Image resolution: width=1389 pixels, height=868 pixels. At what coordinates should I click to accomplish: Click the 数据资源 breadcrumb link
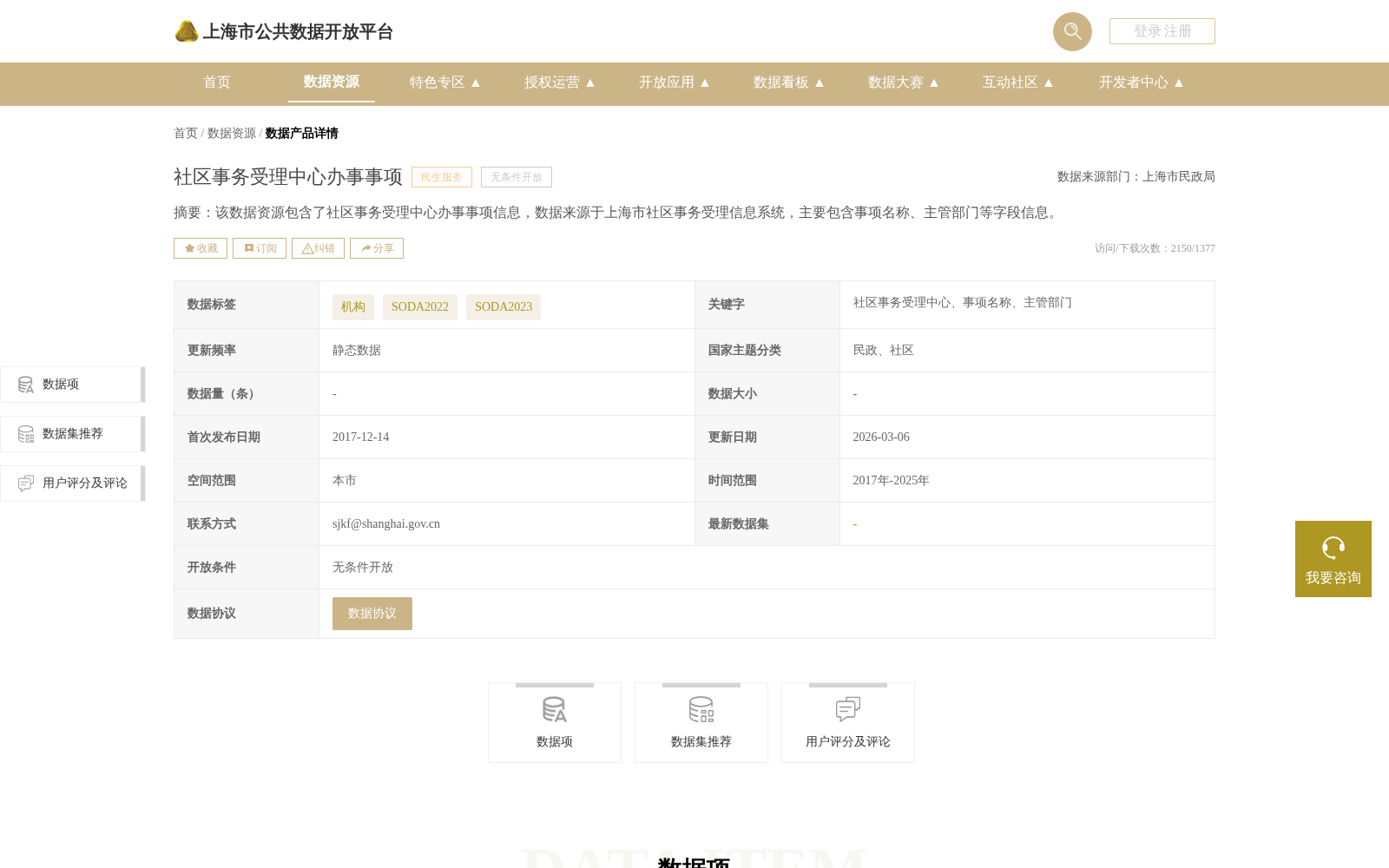(x=232, y=134)
